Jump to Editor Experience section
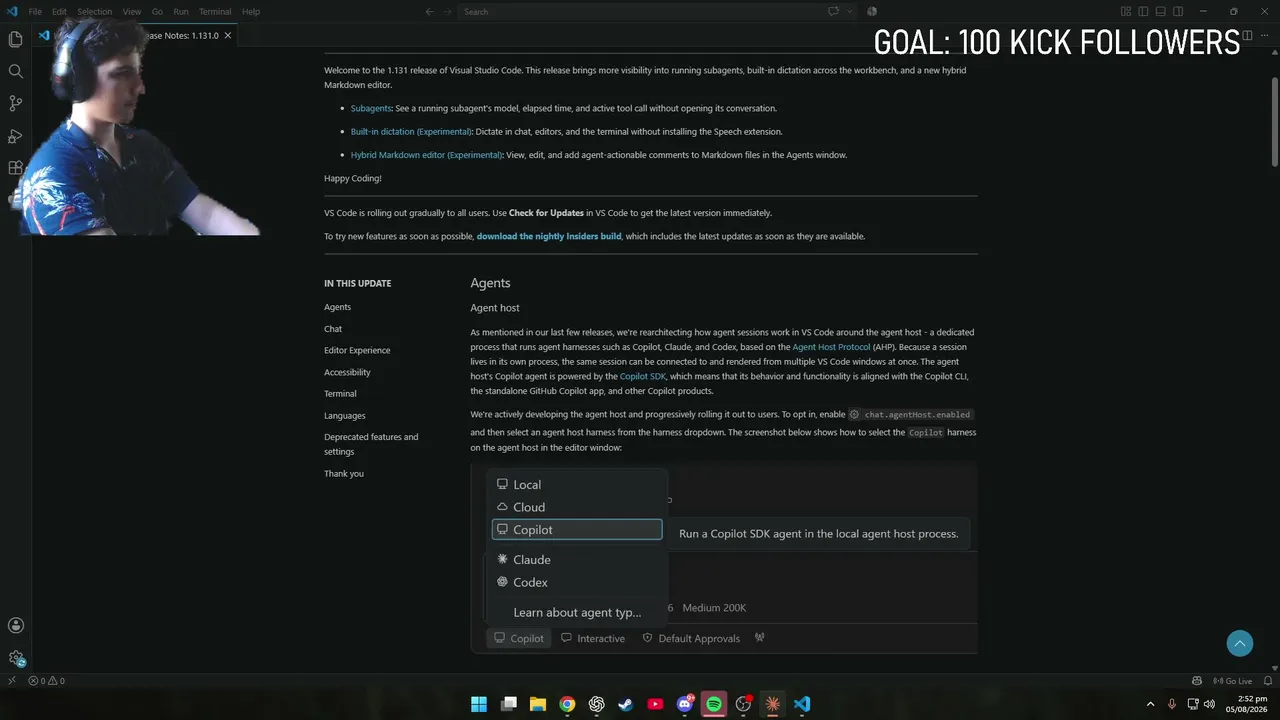Screen dimensions: 1280x720 [357, 350]
